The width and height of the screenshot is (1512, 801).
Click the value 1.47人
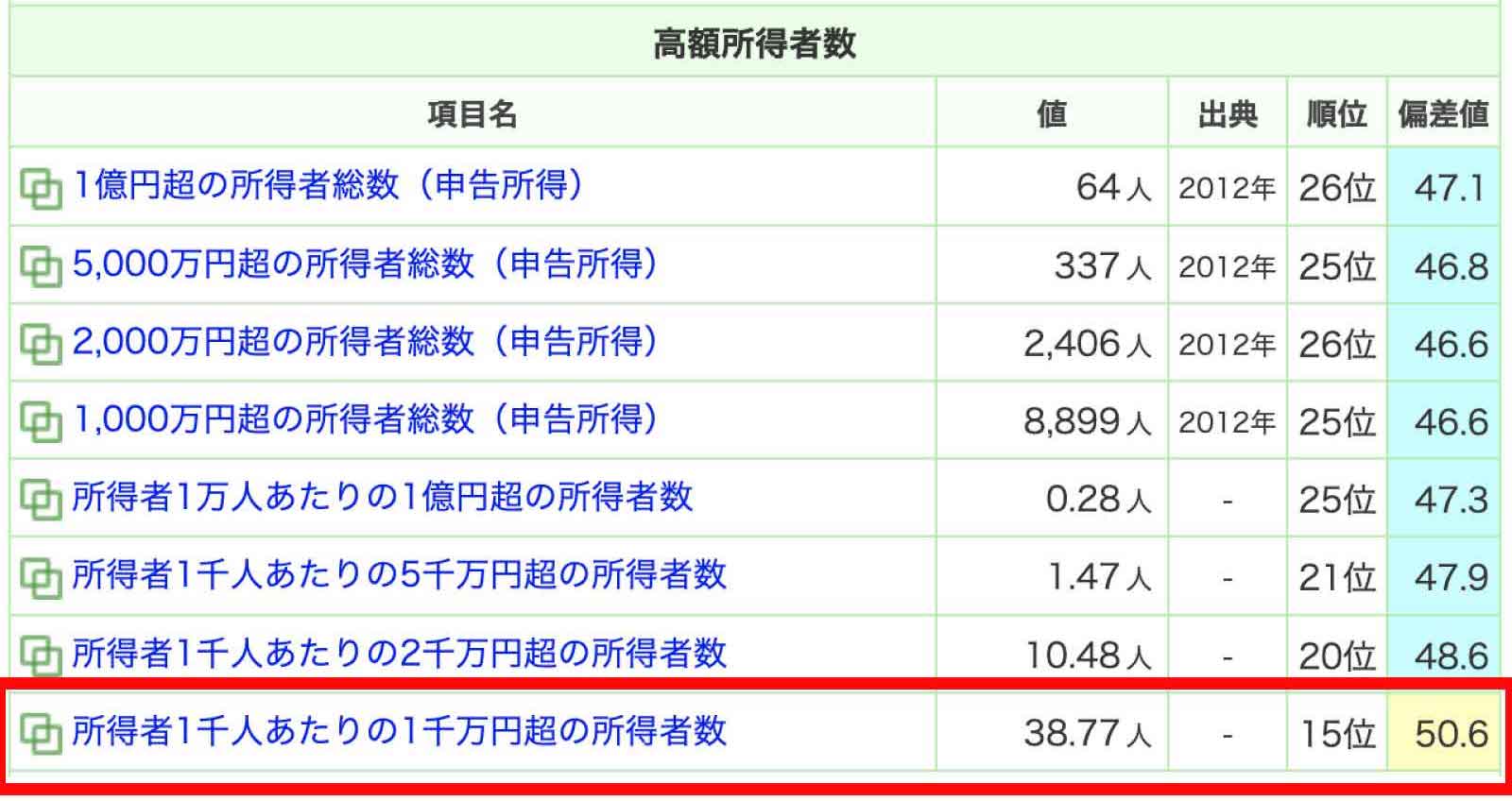tap(1100, 577)
